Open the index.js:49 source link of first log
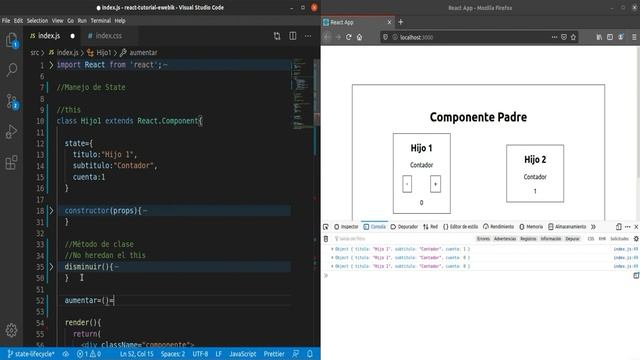Viewport: 640px width, 360px height. click(625, 249)
